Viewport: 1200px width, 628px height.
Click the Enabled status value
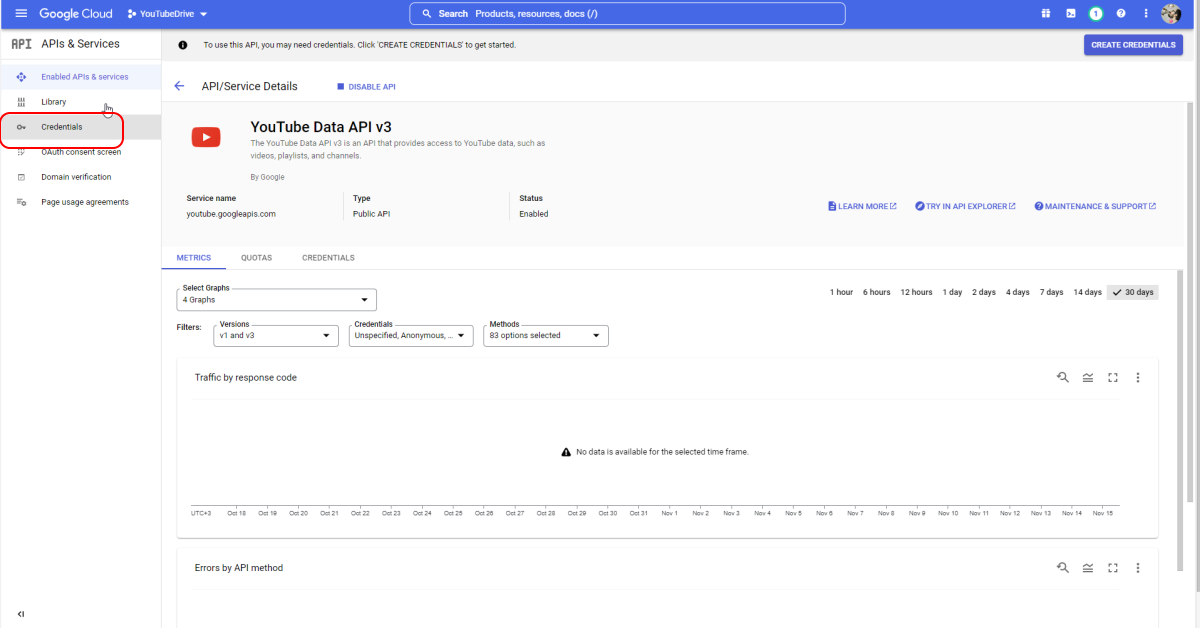(534, 214)
